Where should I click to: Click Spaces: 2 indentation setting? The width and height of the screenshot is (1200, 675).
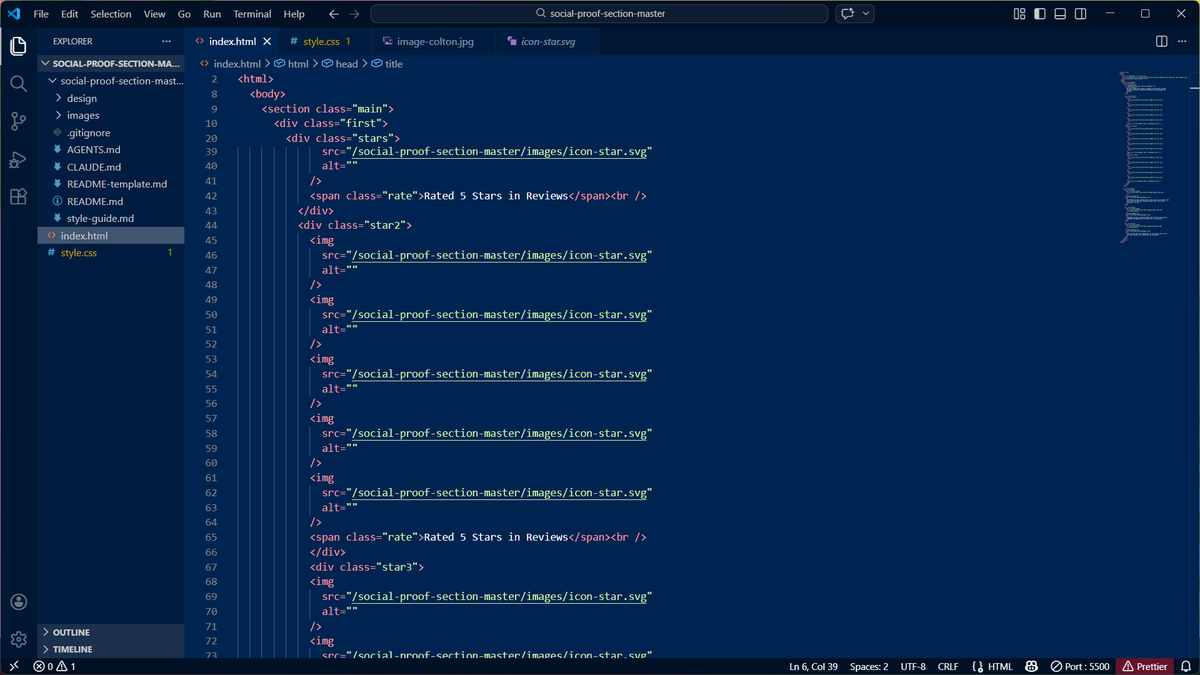click(869, 666)
